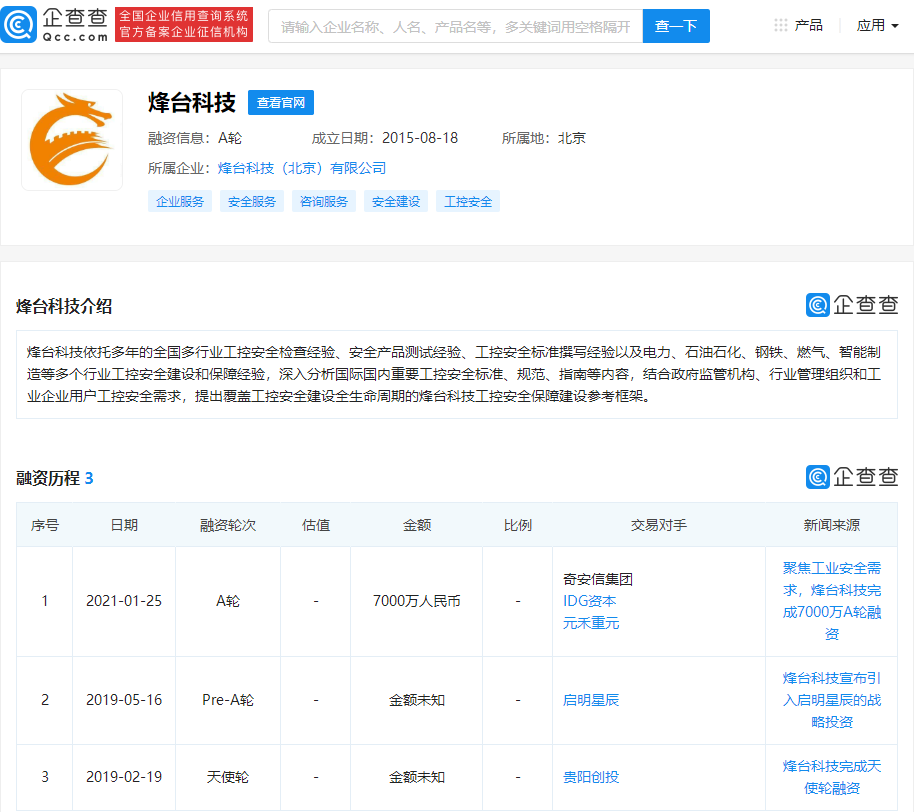Select the 比例 column header
The width and height of the screenshot is (914, 812).
tap(518, 525)
